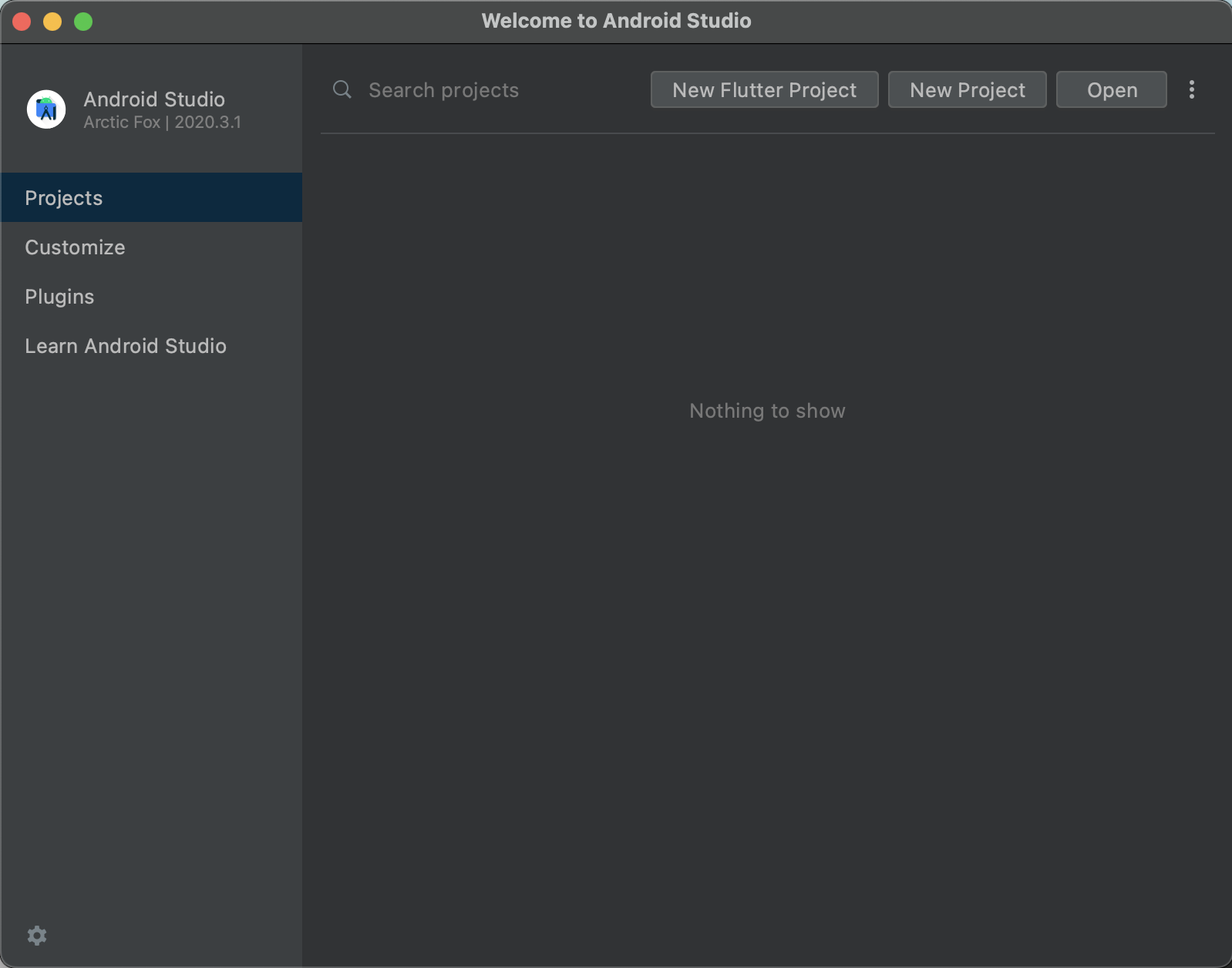
Task: Close the Welcome window with red button
Action: pyautogui.click(x=22, y=22)
